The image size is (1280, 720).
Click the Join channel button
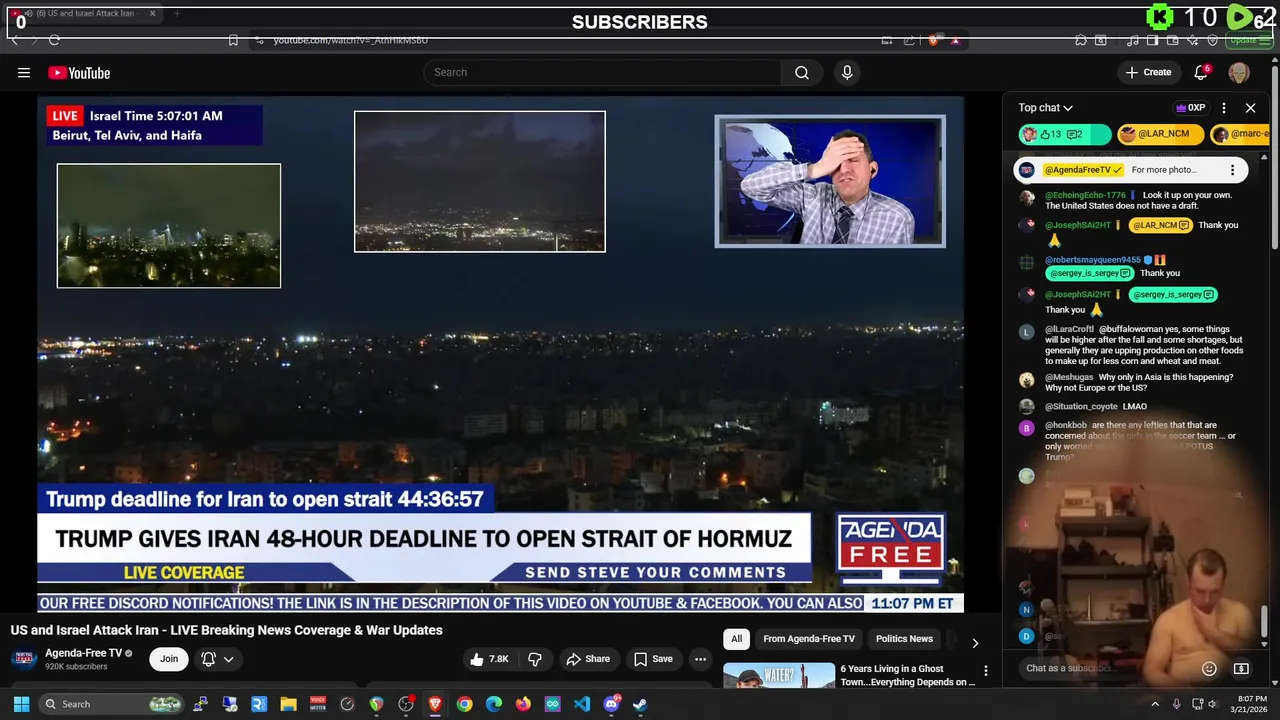pos(169,659)
